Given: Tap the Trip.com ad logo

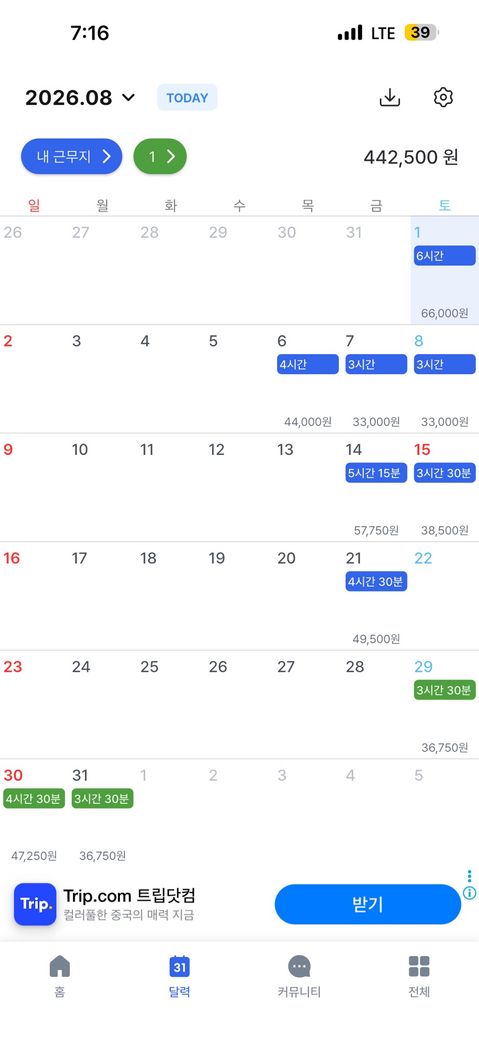Looking at the screenshot, I should tap(35, 904).
